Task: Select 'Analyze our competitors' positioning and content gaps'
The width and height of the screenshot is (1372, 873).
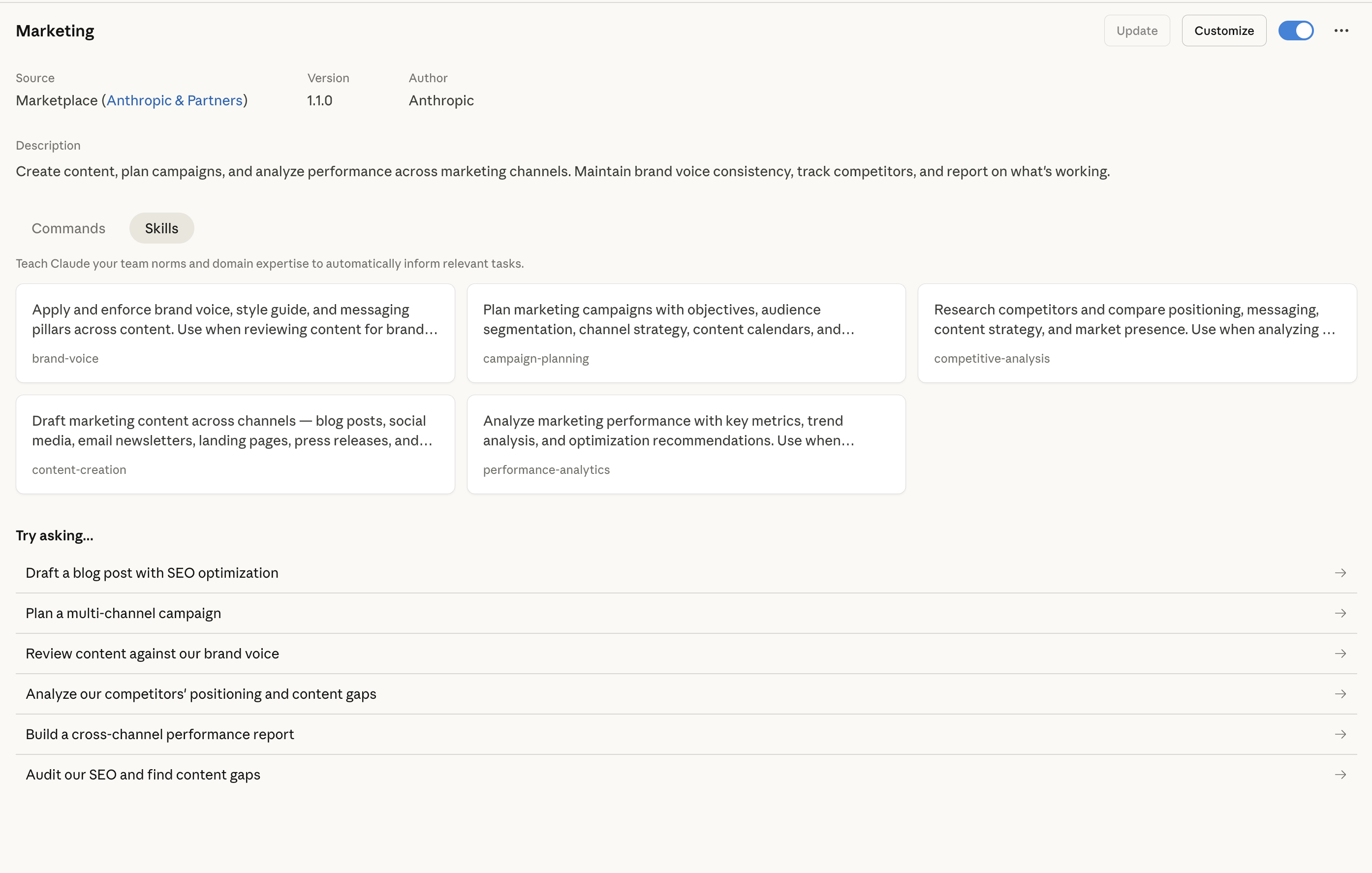Action: pos(686,694)
